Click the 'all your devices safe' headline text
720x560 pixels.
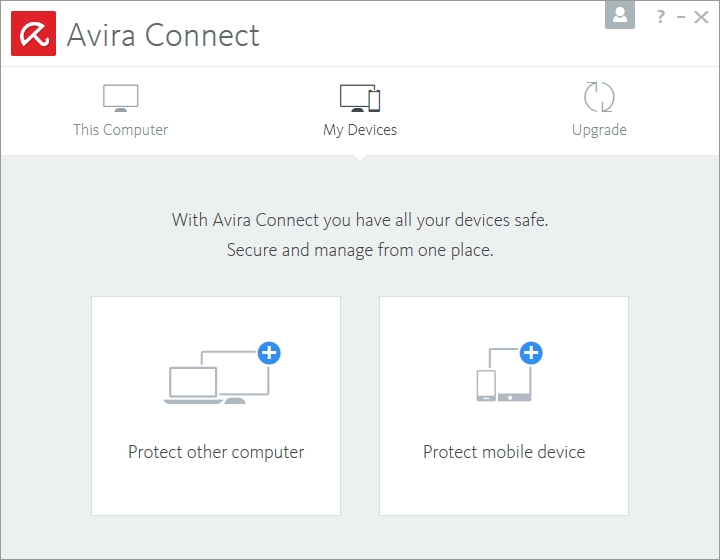coord(360,219)
